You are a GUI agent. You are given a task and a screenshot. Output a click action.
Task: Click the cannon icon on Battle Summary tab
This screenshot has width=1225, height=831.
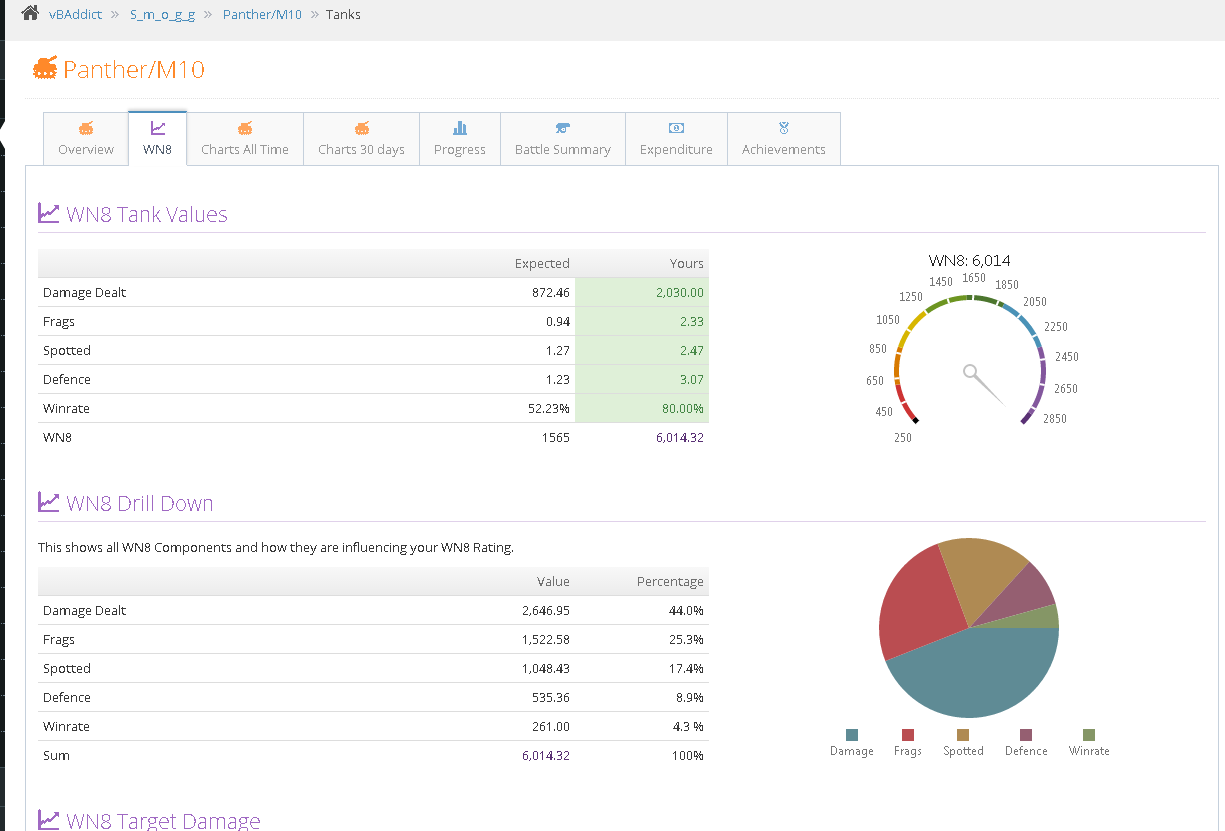point(562,128)
